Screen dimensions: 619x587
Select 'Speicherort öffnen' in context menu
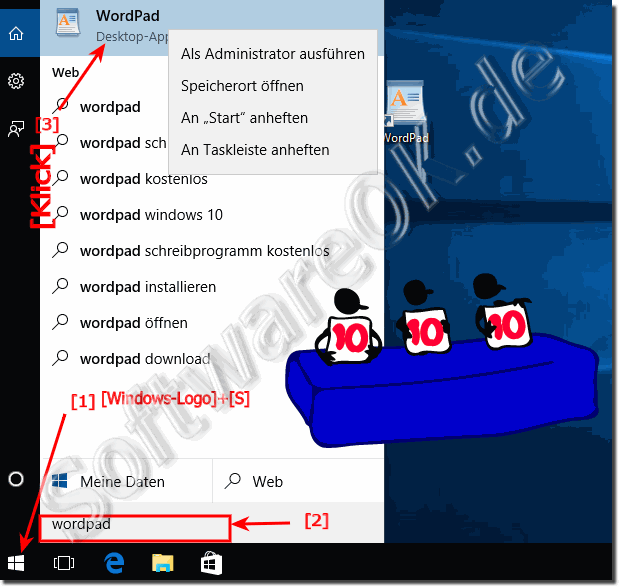point(273,86)
